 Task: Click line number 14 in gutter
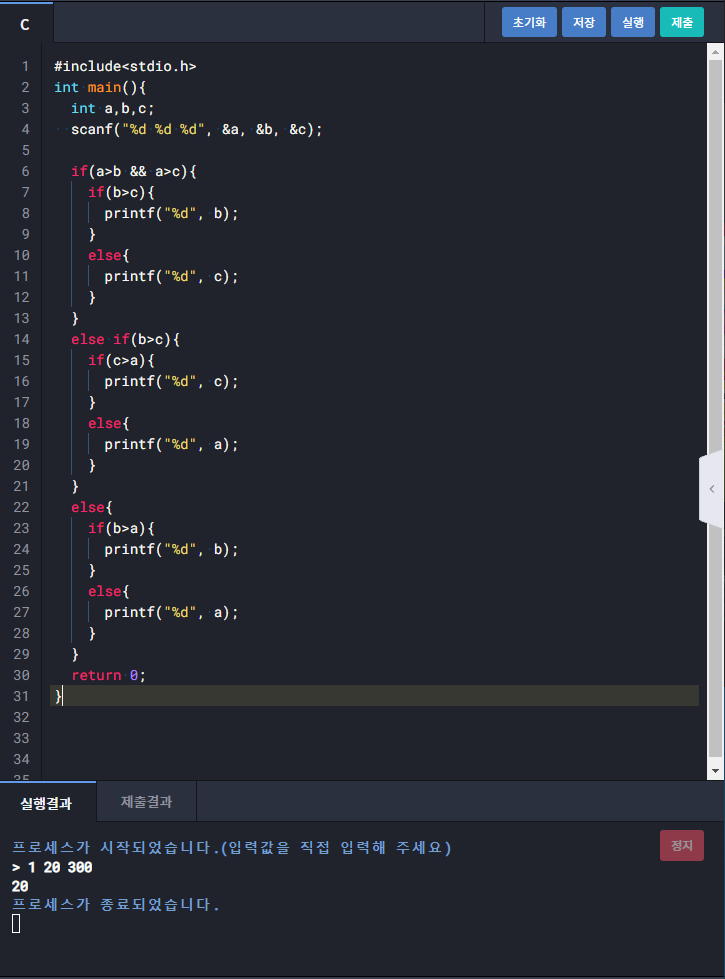coord(21,339)
